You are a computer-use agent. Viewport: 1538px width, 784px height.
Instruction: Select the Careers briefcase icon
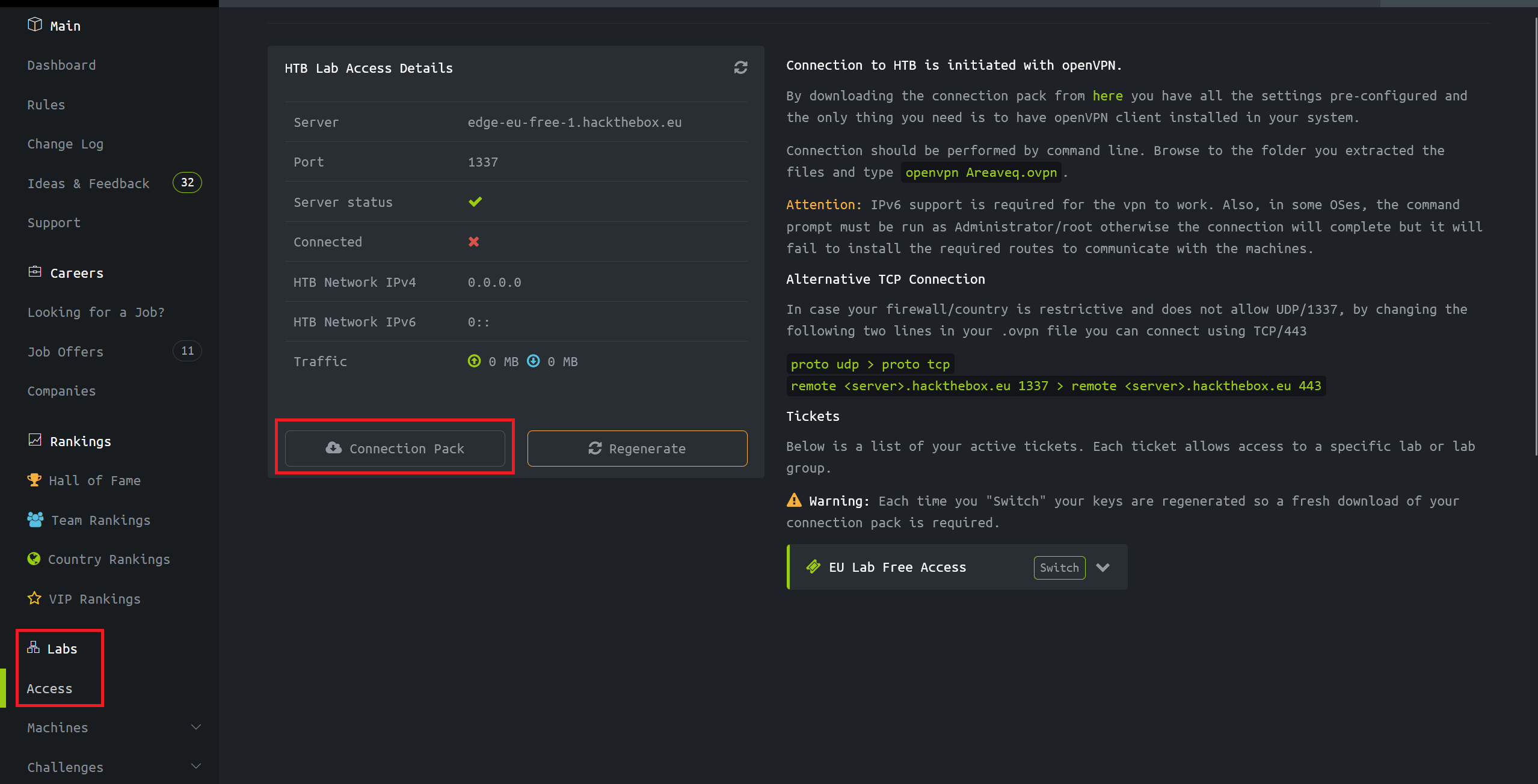35,271
